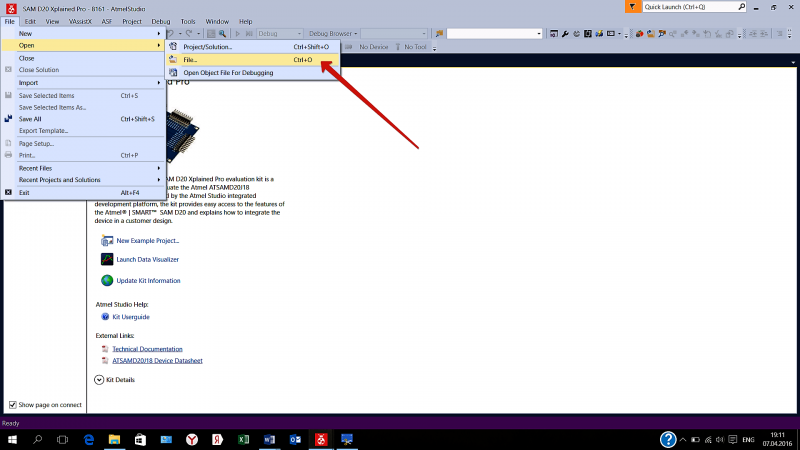Click the ENG language indicator
The width and height of the screenshot is (800, 450).
click(x=748, y=440)
